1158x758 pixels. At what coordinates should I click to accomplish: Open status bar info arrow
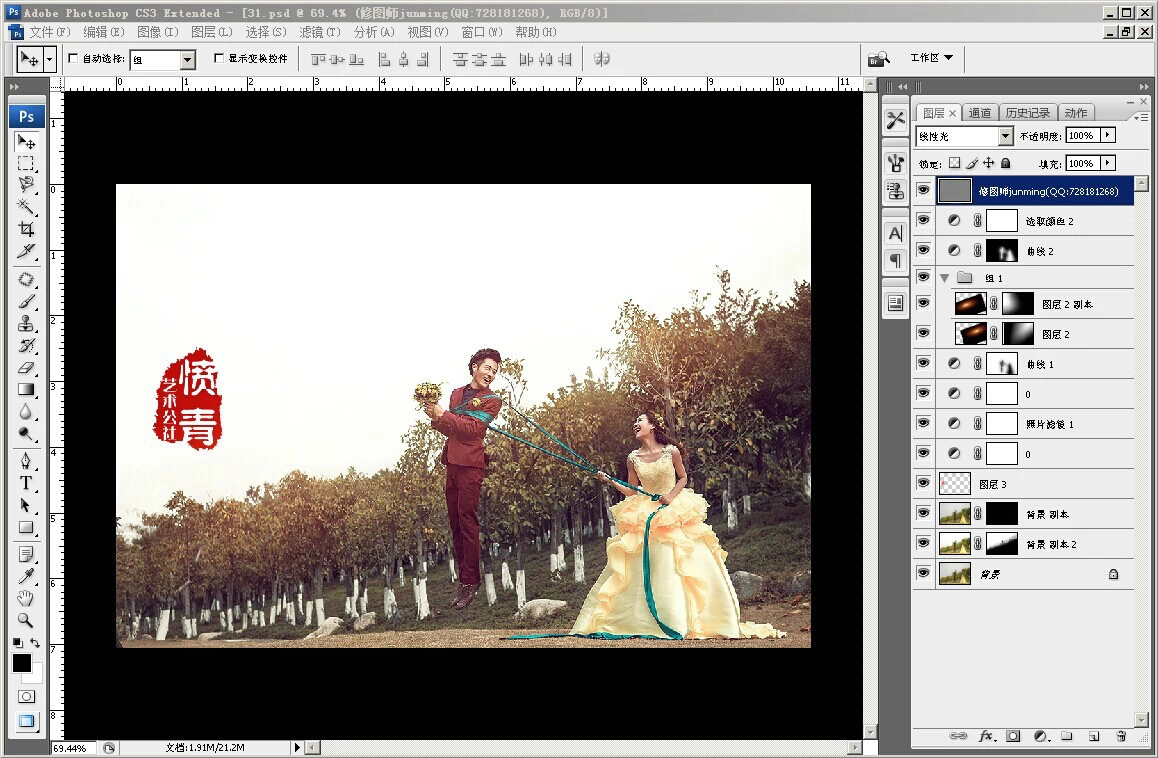pos(297,748)
